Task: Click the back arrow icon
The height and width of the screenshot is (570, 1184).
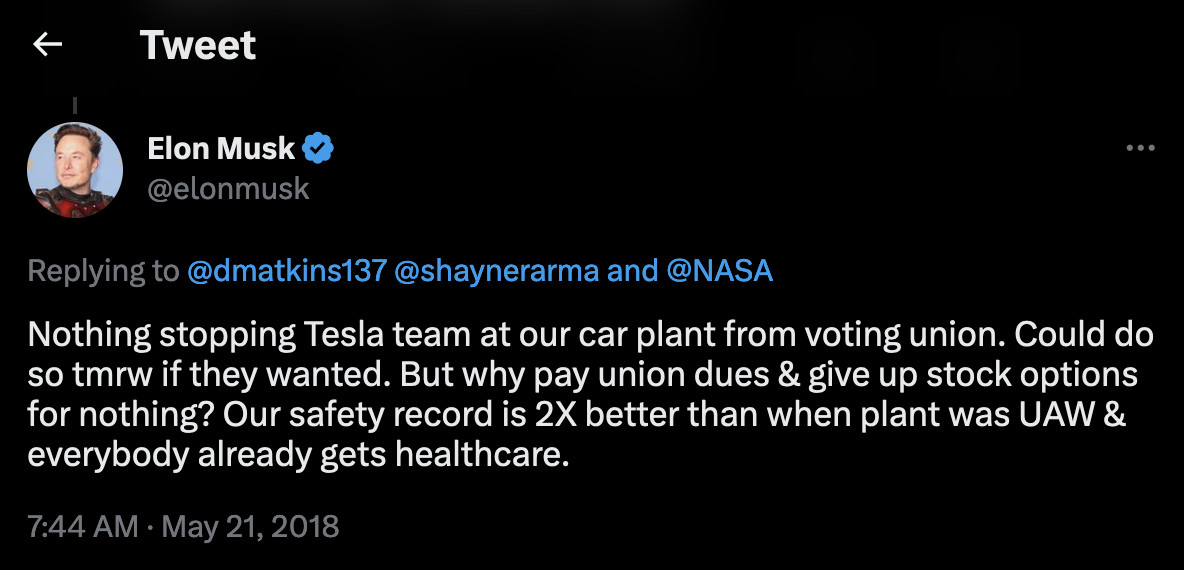Action: 47,45
